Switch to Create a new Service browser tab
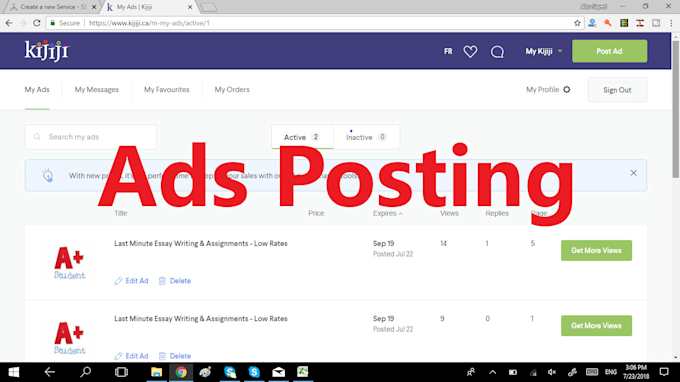 pyautogui.click(x=53, y=7)
